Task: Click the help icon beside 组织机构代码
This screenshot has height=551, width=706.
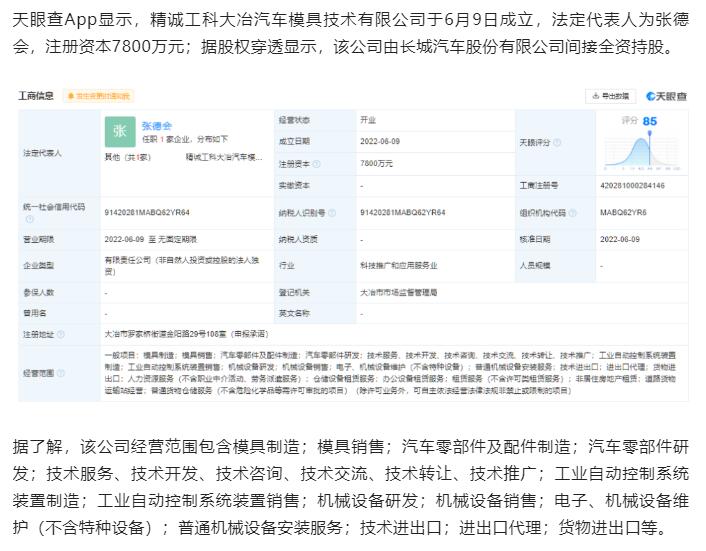Action: tap(572, 212)
